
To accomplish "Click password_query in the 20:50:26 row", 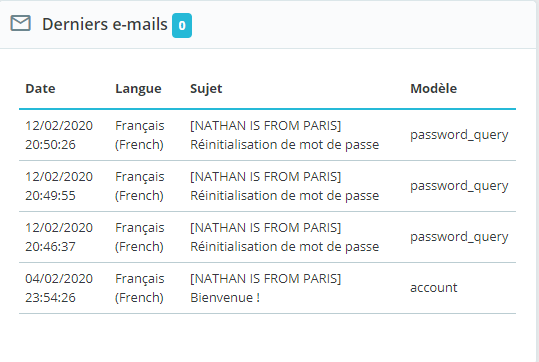I will 459,135.
